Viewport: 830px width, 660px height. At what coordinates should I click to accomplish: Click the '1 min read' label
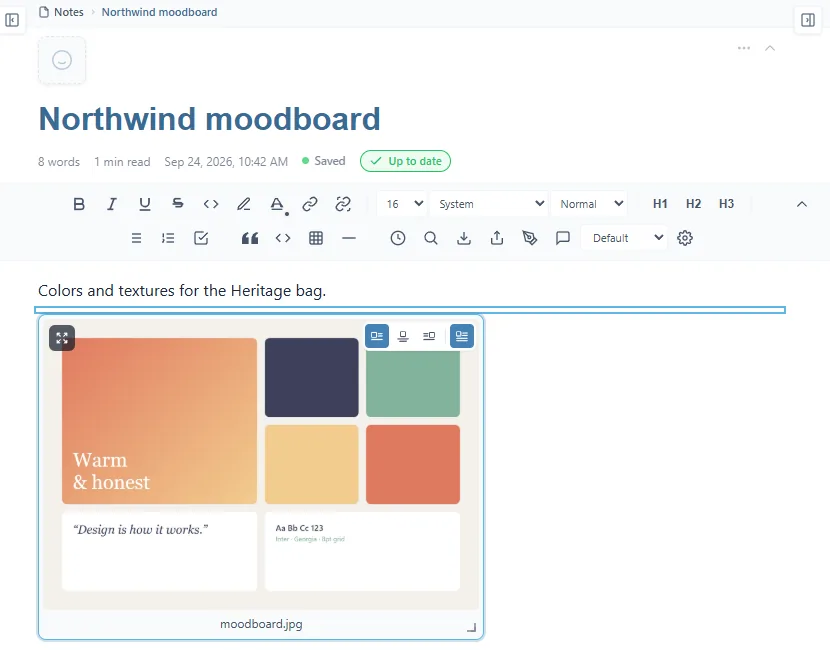coord(122,162)
